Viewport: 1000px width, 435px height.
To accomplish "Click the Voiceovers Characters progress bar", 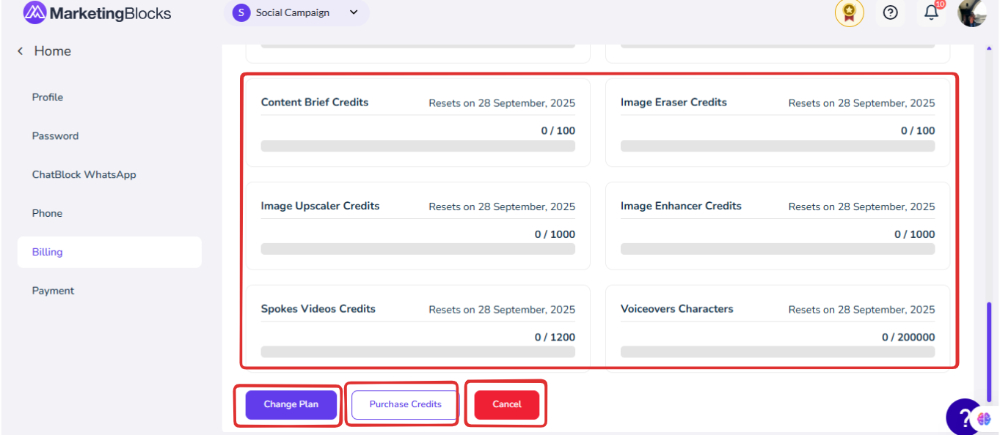I will 777,352.
